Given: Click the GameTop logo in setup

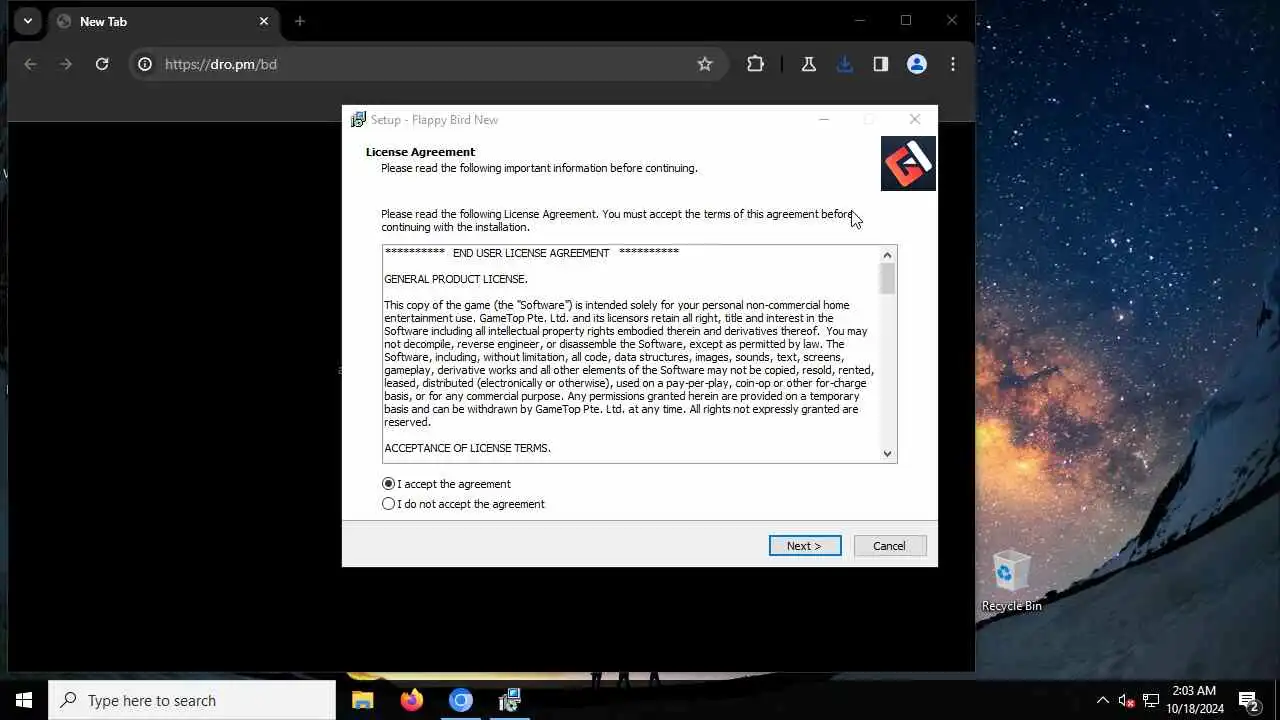Looking at the screenshot, I should [x=908, y=163].
